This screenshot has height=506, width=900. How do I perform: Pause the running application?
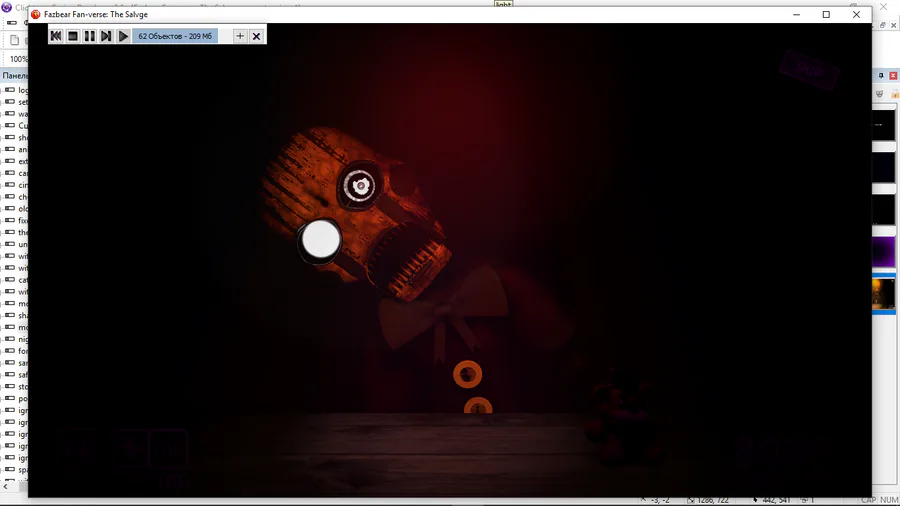tap(90, 36)
